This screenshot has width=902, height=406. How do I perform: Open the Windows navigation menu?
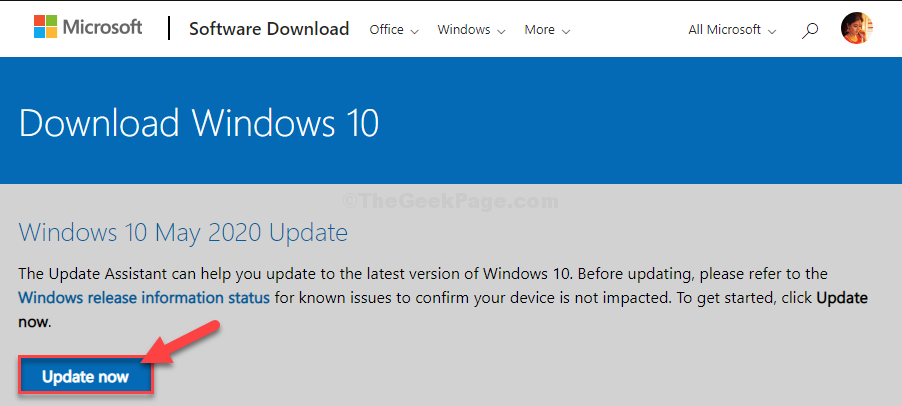tap(471, 30)
